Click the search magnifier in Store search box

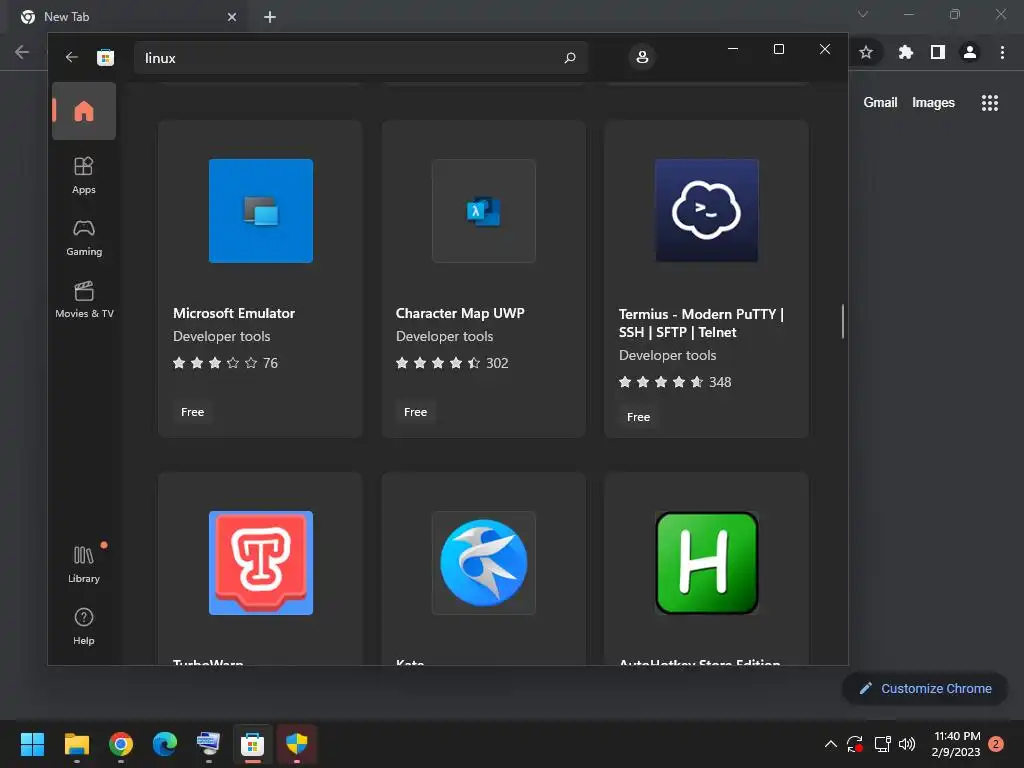tap(569, 57)
